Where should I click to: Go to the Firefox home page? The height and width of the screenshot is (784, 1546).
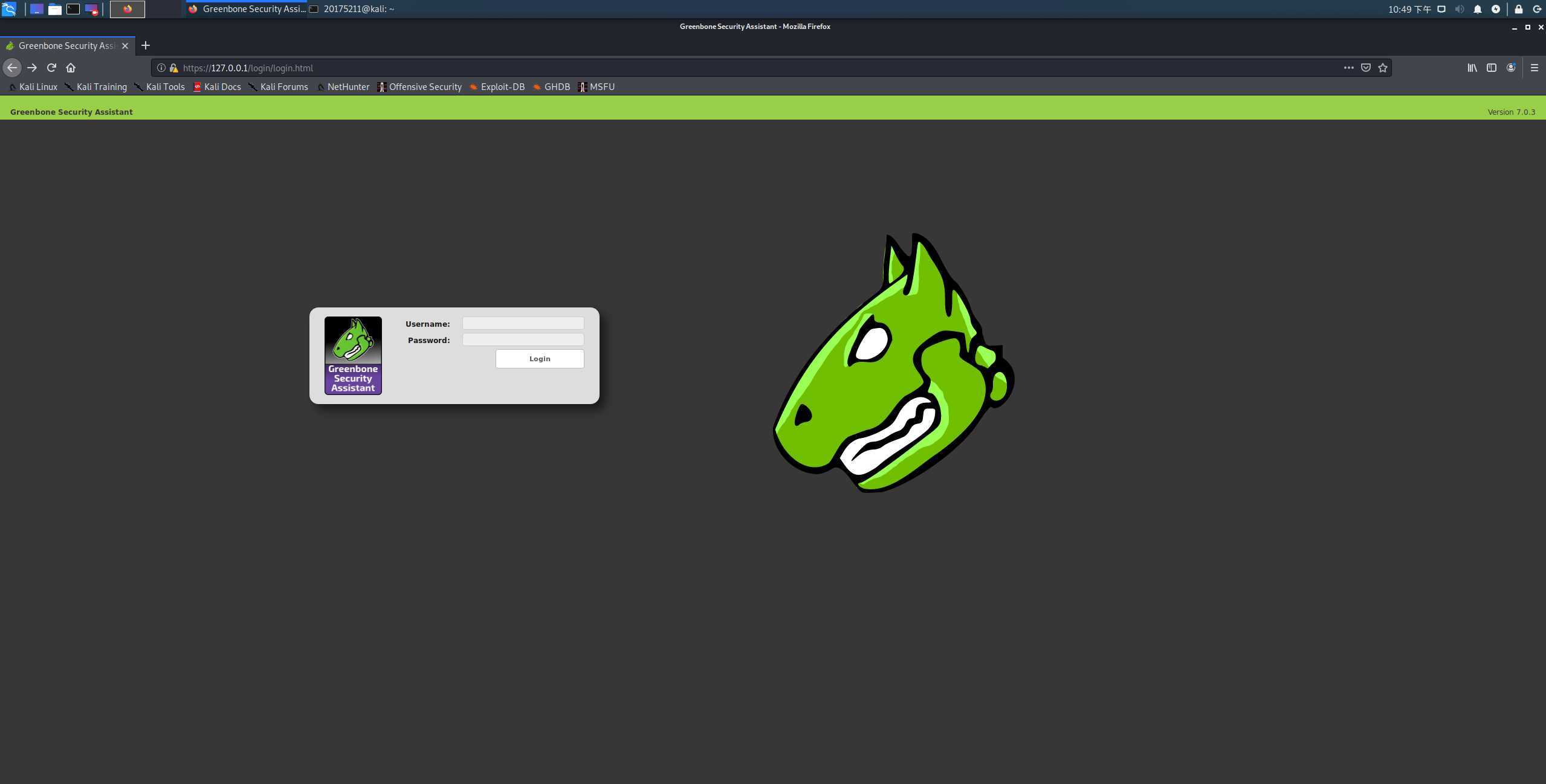pyautogui.click(x=71, y=68)
